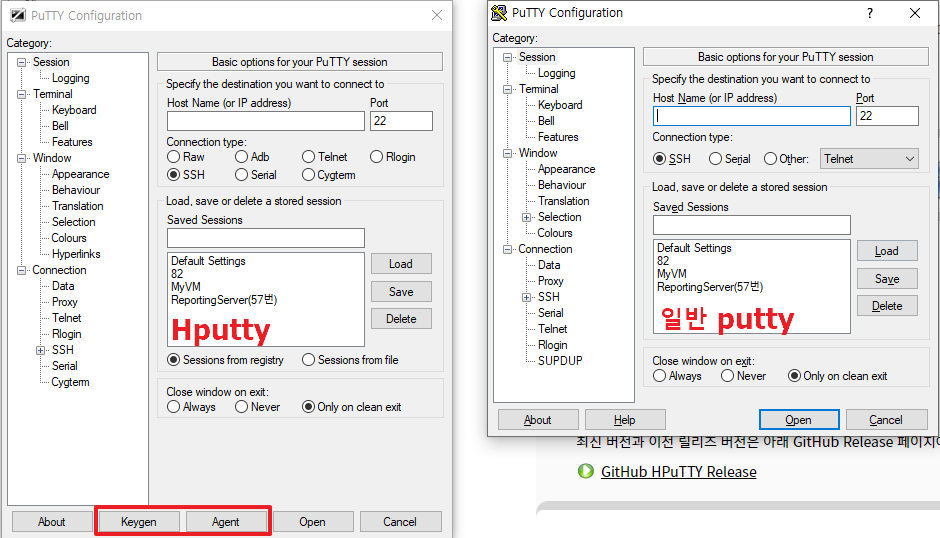Select MyVM session in HPuTTY list
This screenshot has width=940, height=538.
[186, 287]
